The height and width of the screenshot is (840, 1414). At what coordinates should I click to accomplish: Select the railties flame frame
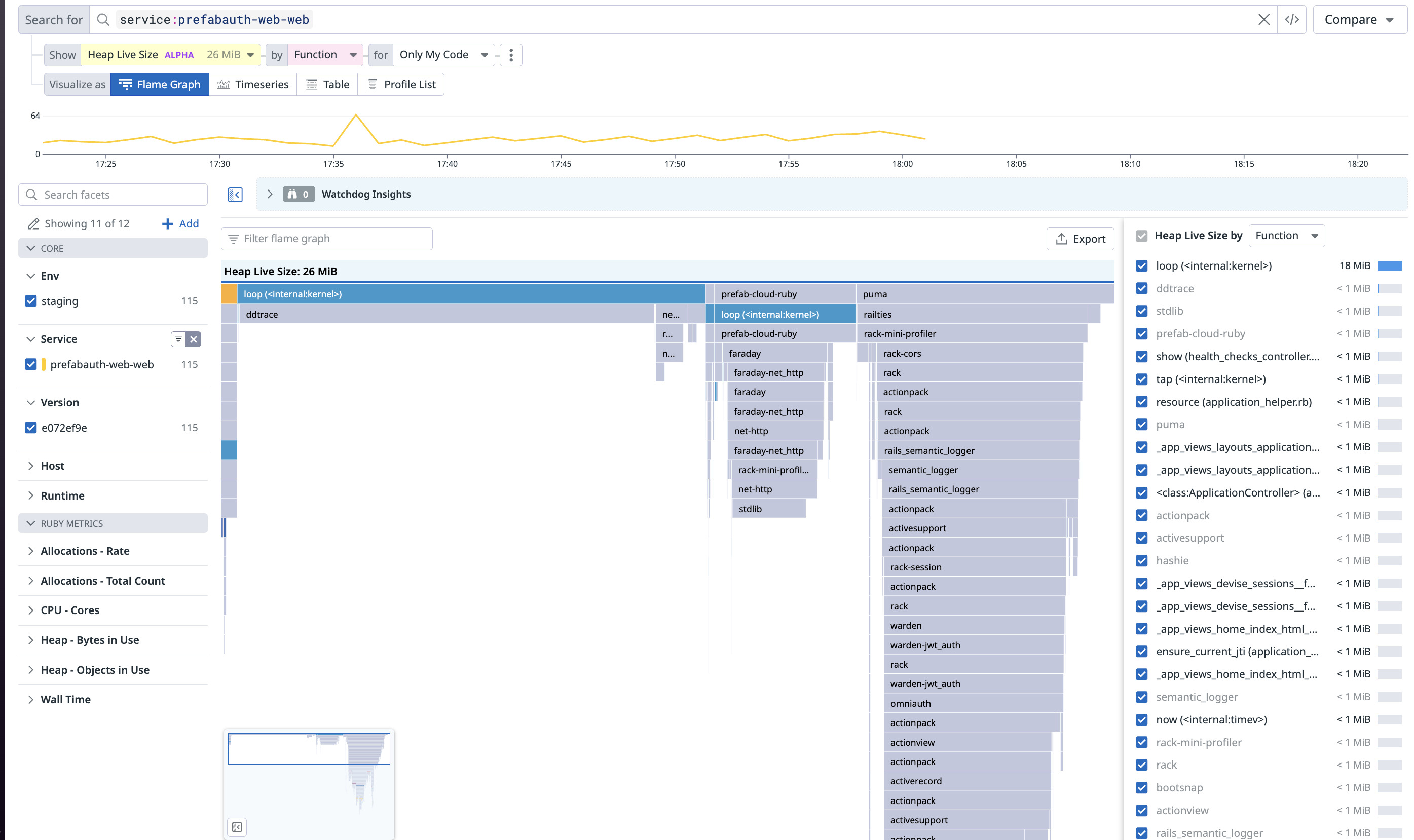(972, 314)
